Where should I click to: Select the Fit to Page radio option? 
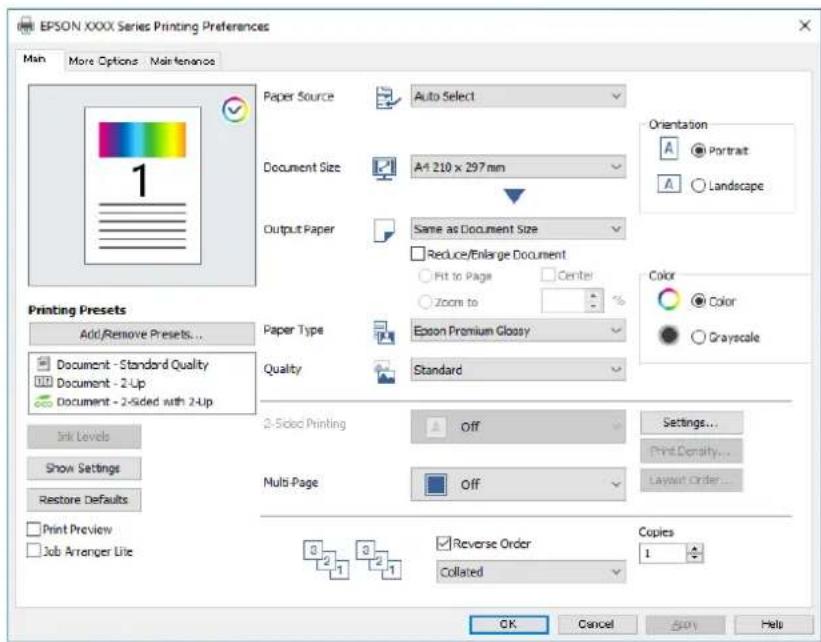(425, 276)
